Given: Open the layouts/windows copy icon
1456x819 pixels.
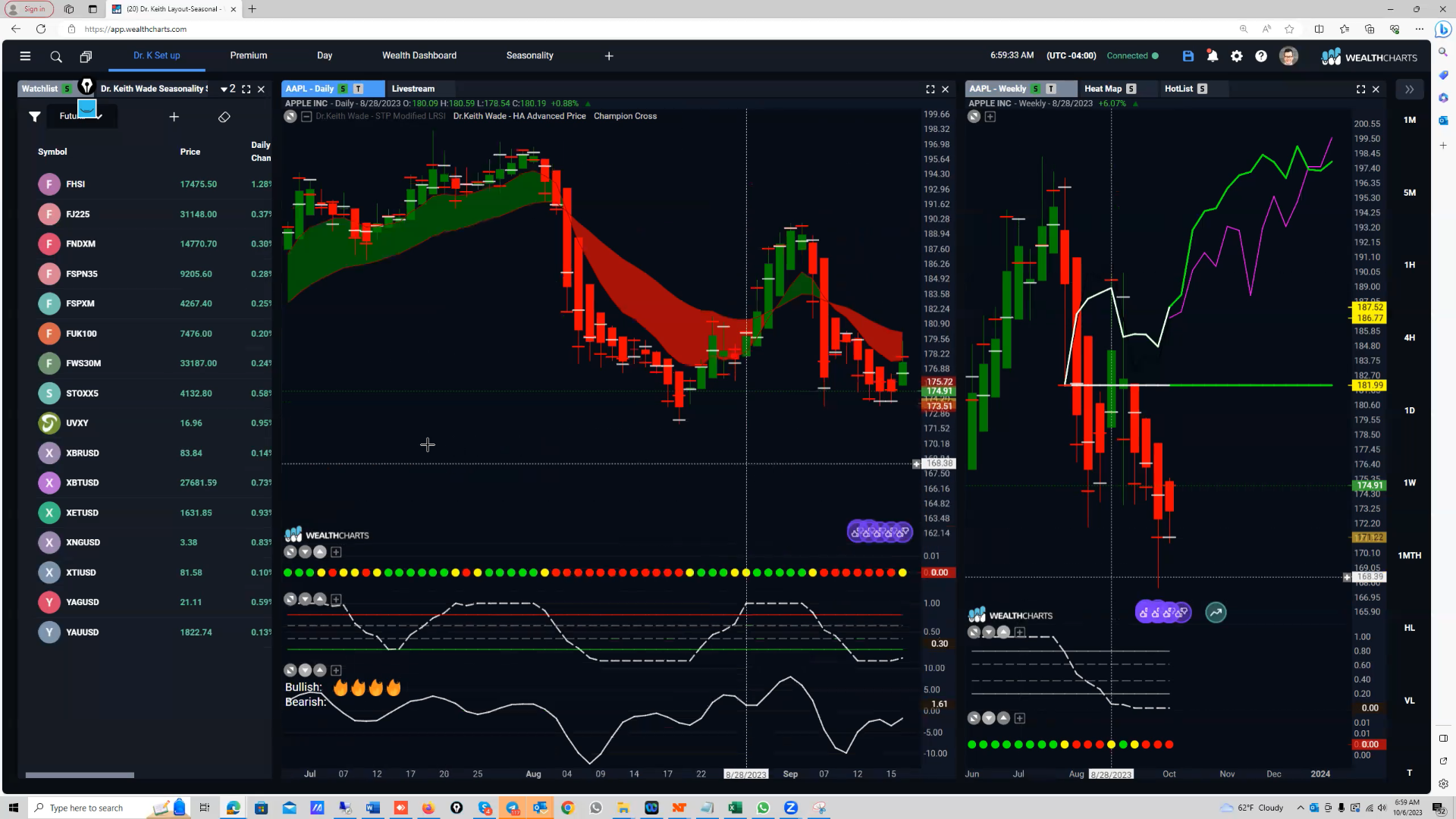Looking at the screenshot, I should (86, 56).
